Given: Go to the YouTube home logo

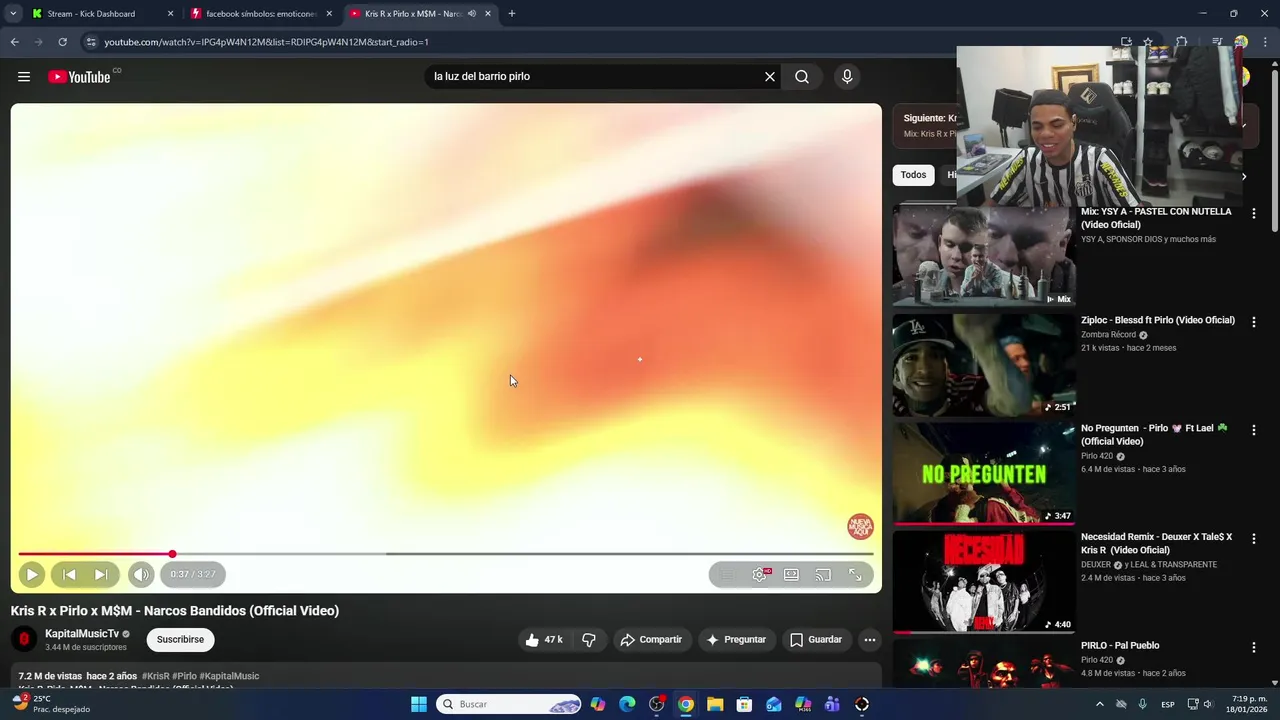Looking at the screenshot, I should click(79, 77).
